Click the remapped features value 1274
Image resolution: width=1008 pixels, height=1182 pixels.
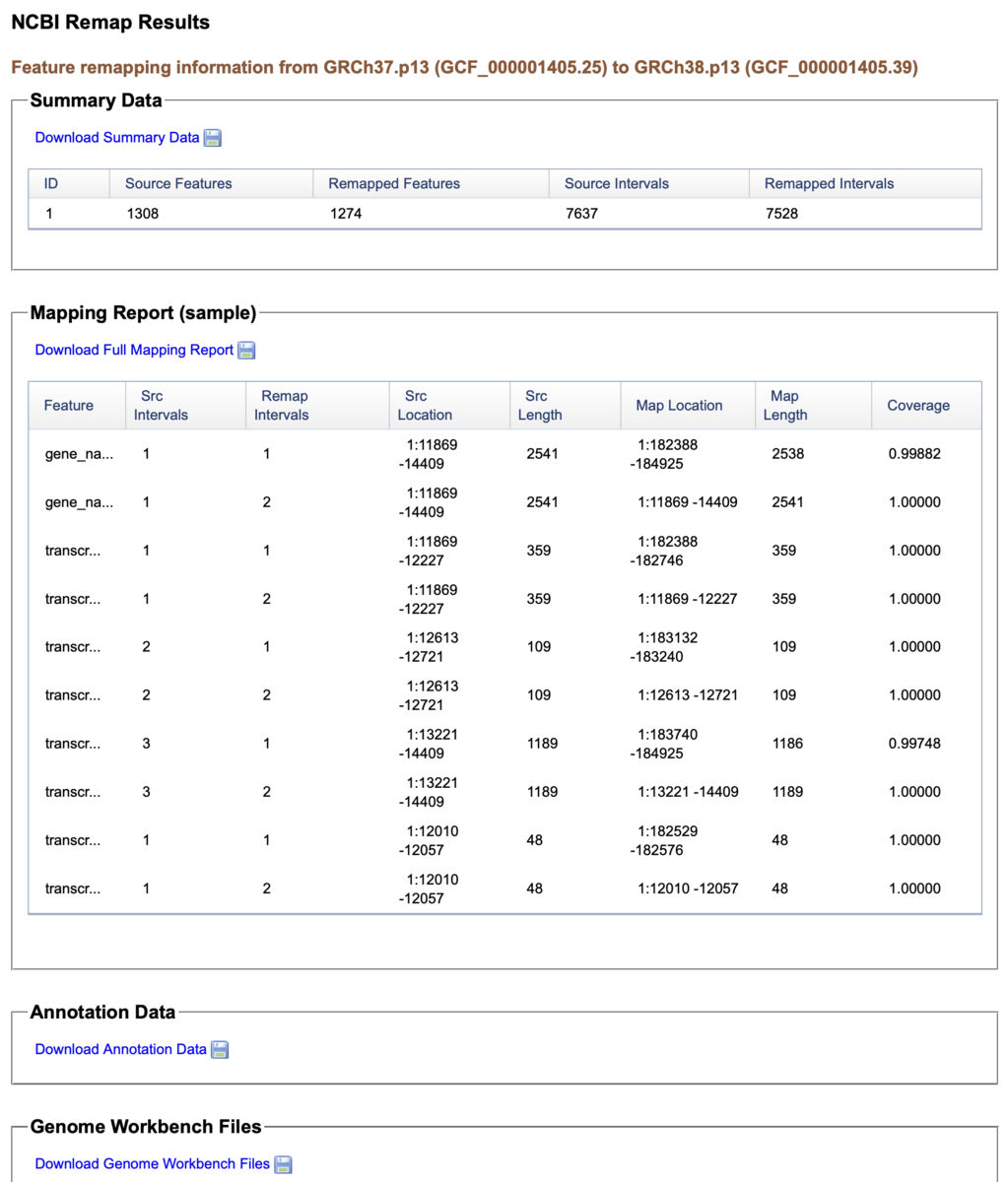point(346,213)
